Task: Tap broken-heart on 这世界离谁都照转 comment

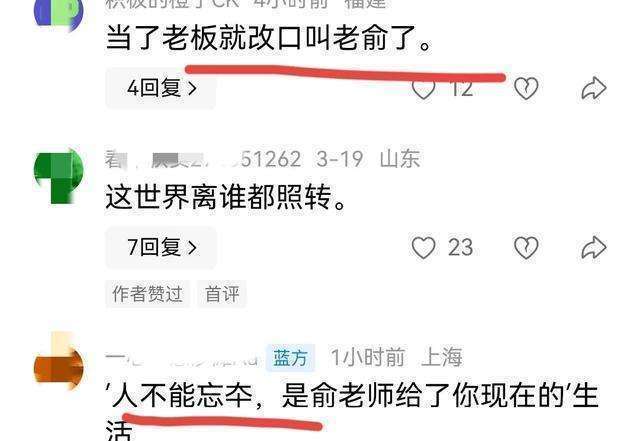Action: coord(526,247)
